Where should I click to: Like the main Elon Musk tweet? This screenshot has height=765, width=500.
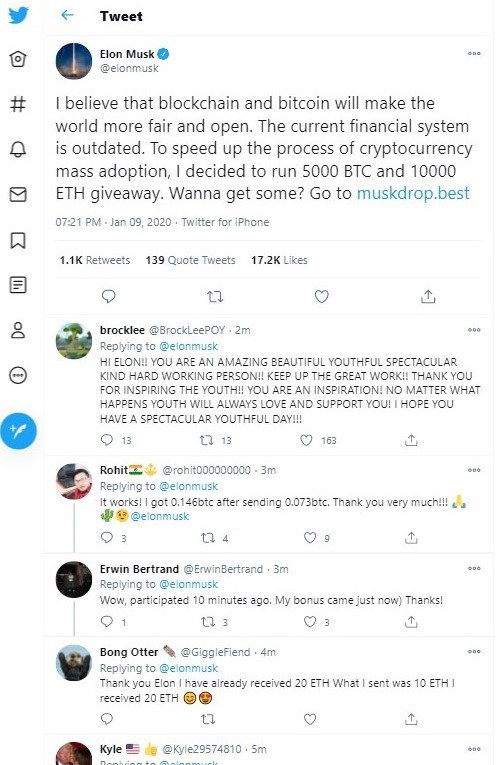point(321,296)
